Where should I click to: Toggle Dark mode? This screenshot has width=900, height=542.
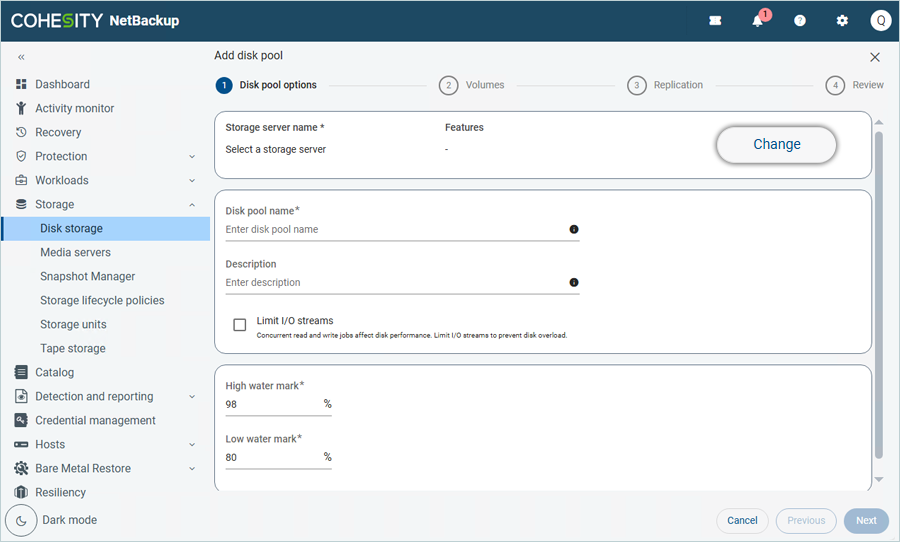pyautogui.click(x=21, y=520)
